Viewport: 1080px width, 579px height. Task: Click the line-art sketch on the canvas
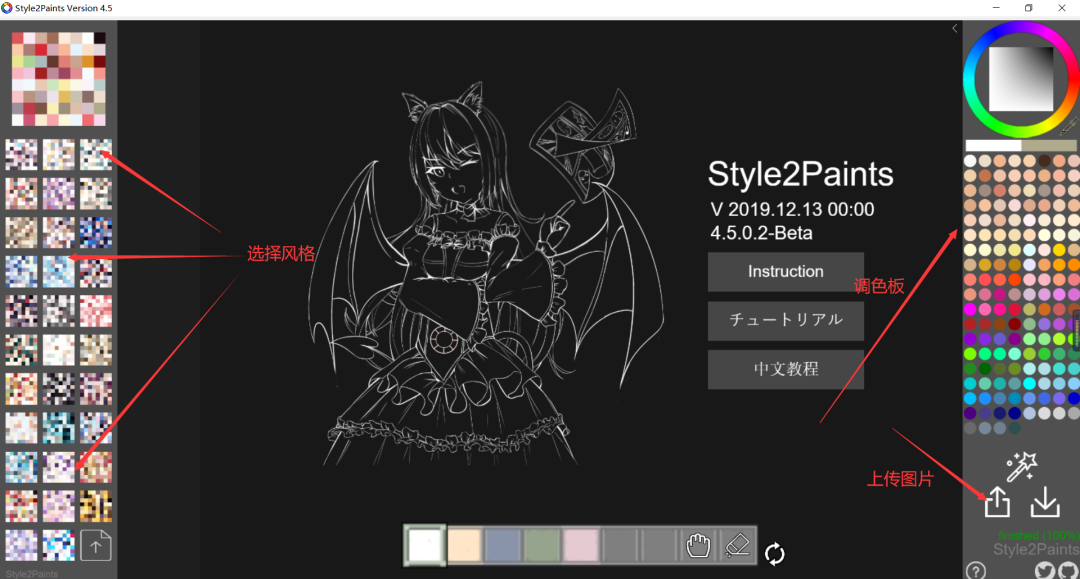click(486, 275)
